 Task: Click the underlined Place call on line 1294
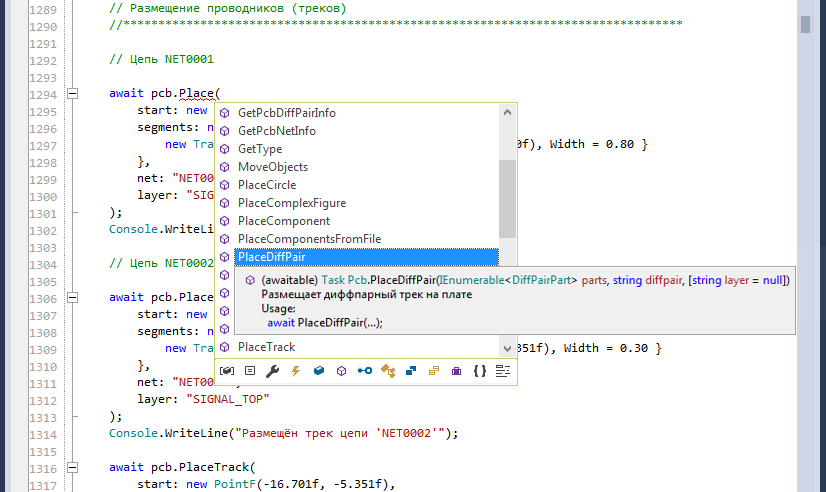click(196, 94)
